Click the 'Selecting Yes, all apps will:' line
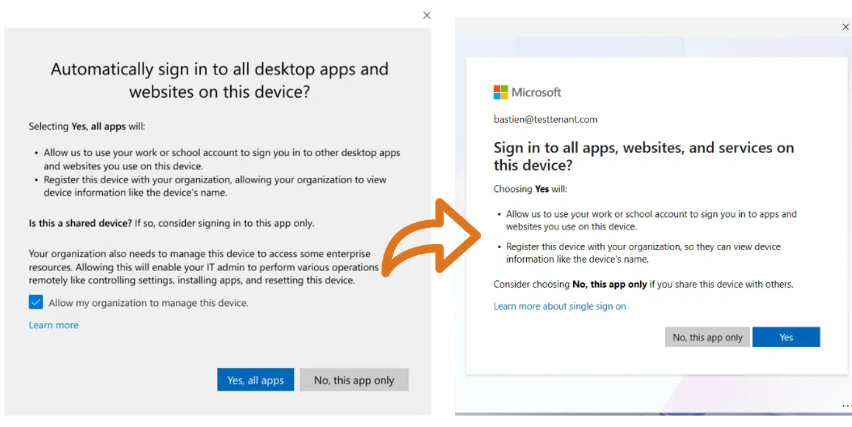 tap(88, 127)
